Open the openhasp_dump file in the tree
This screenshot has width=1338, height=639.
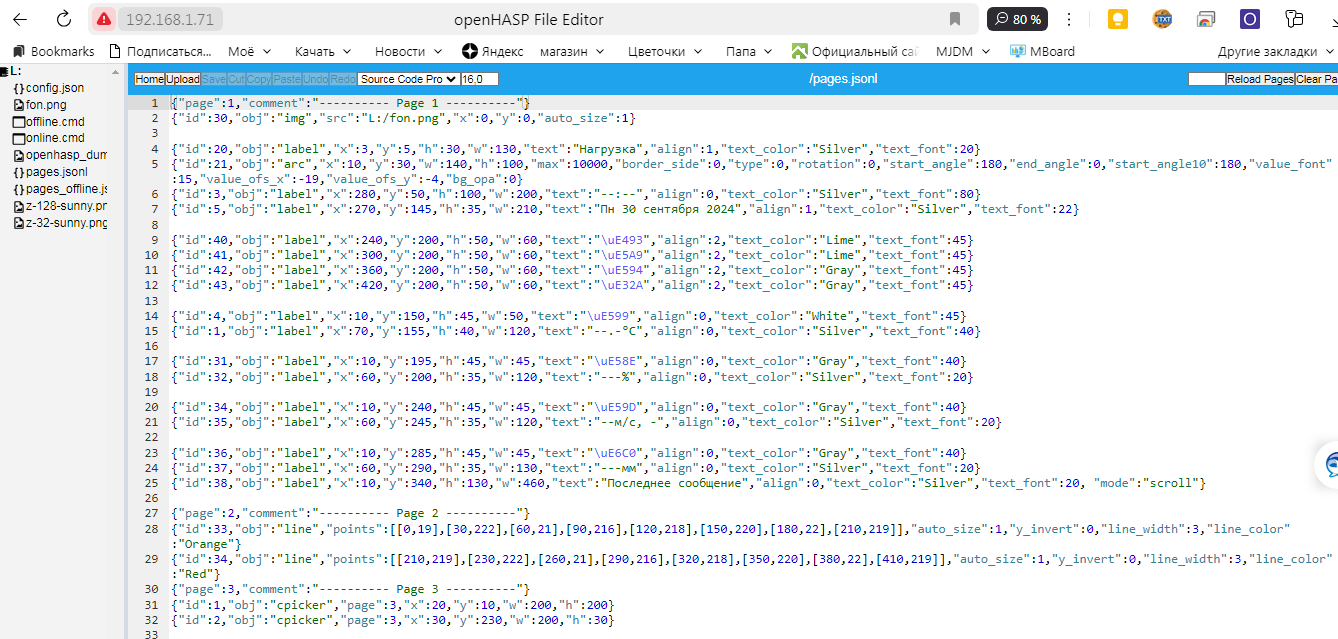tap(66, 155)
